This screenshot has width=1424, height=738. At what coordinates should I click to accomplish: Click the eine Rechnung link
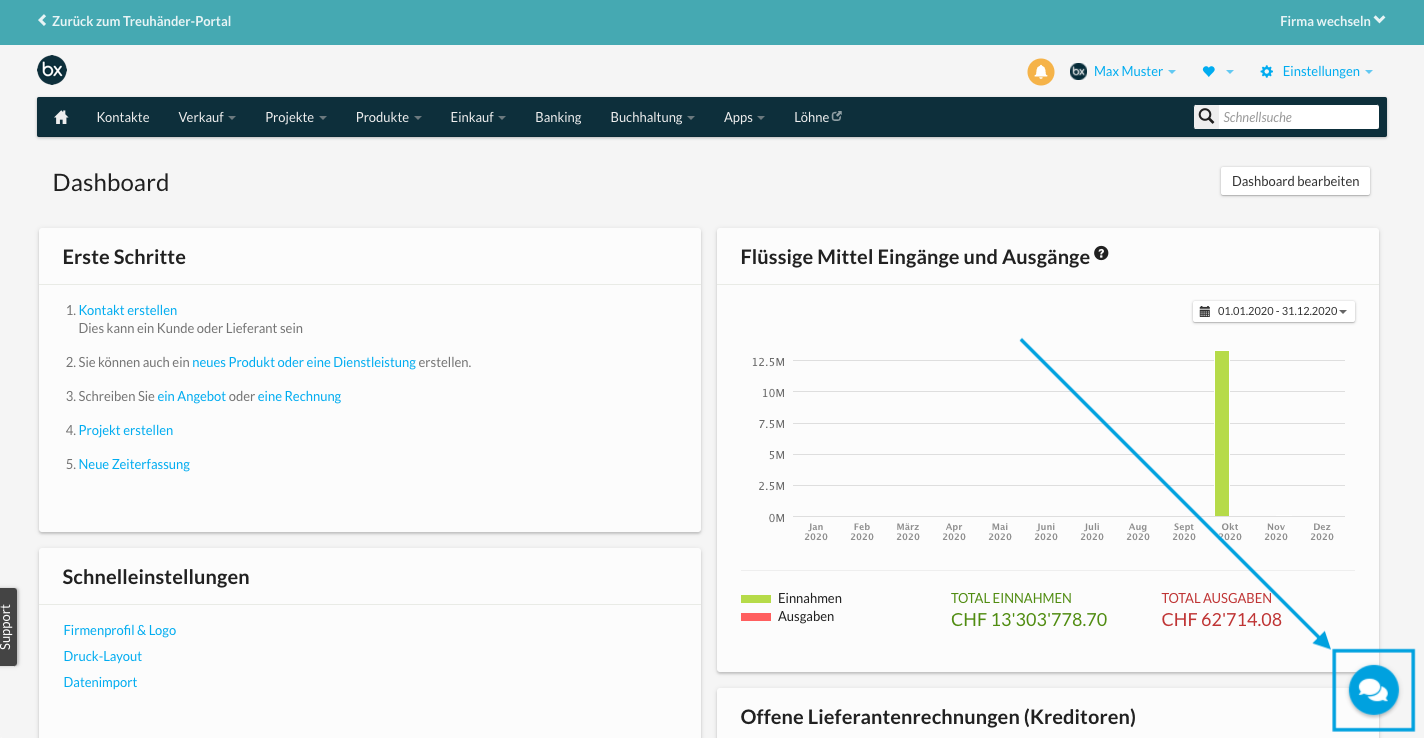299,396
